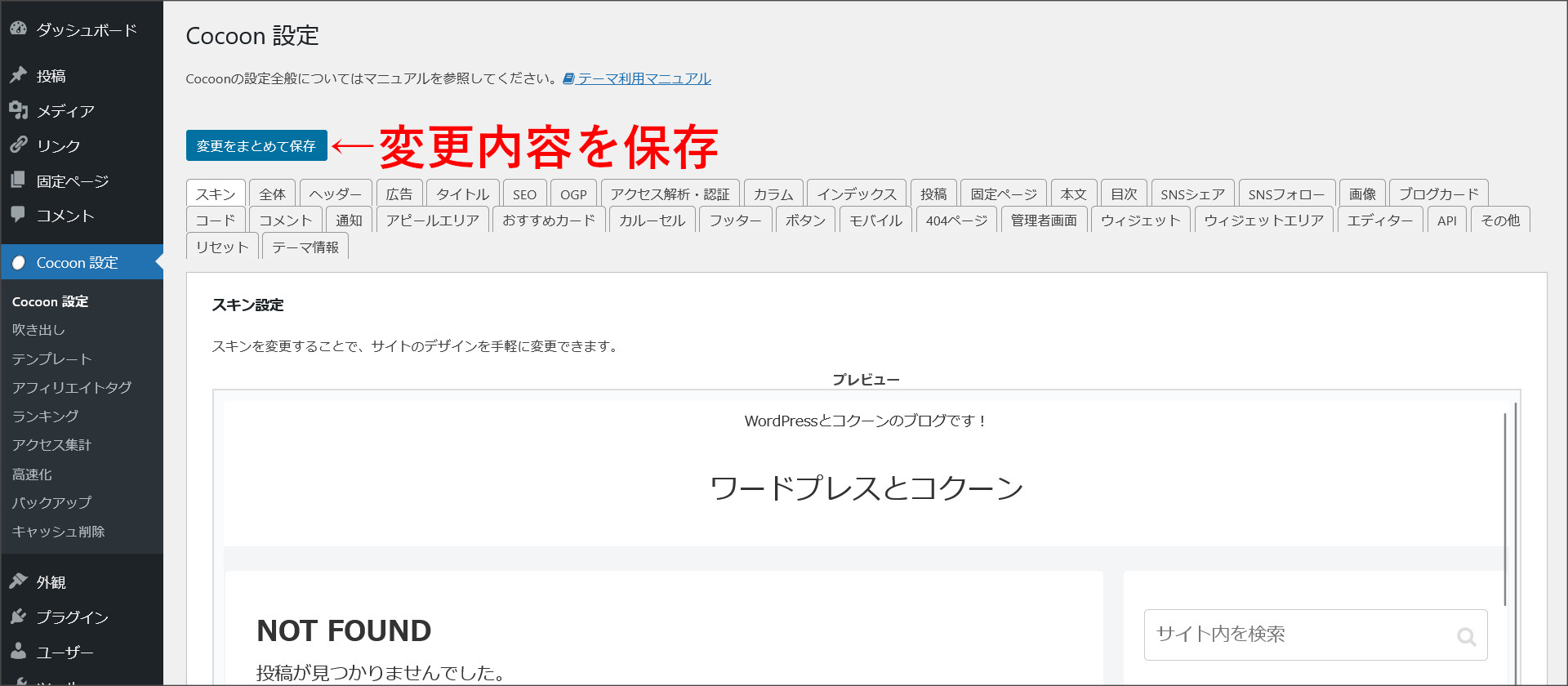Go to the API tab
Viewport: 1568px width, 686px height.
pos(1447,220)
